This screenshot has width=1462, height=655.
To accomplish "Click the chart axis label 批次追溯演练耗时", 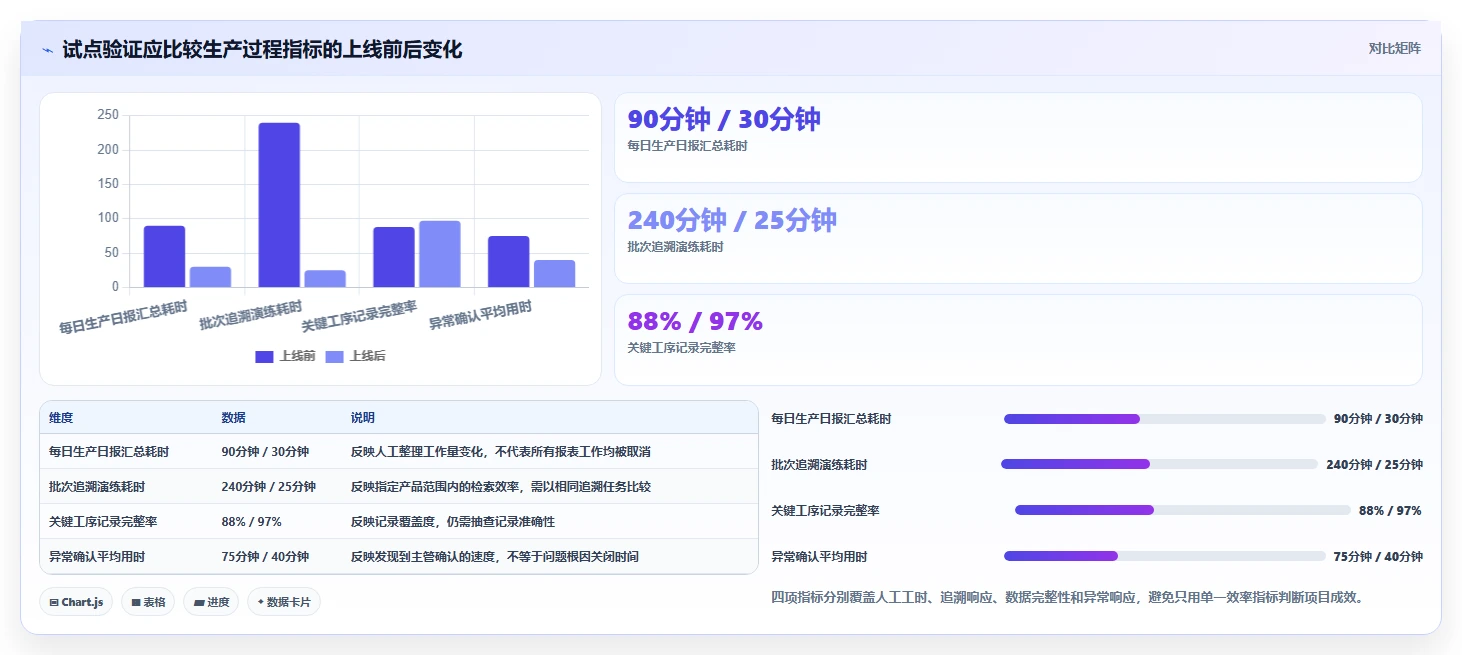I will coord(252,316).
